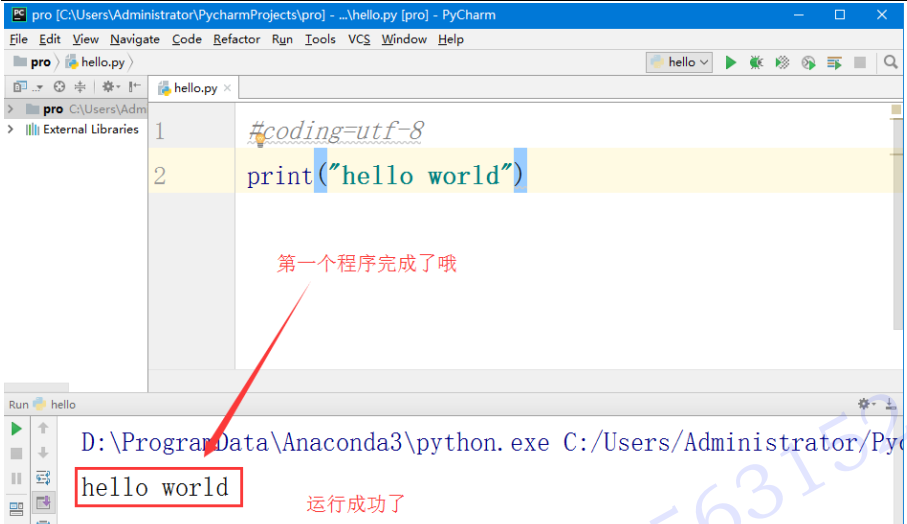Viewport: 907px width, 524px height.
Task: Select the hello tab in Run panel
Action: click(x=56, y=404)
